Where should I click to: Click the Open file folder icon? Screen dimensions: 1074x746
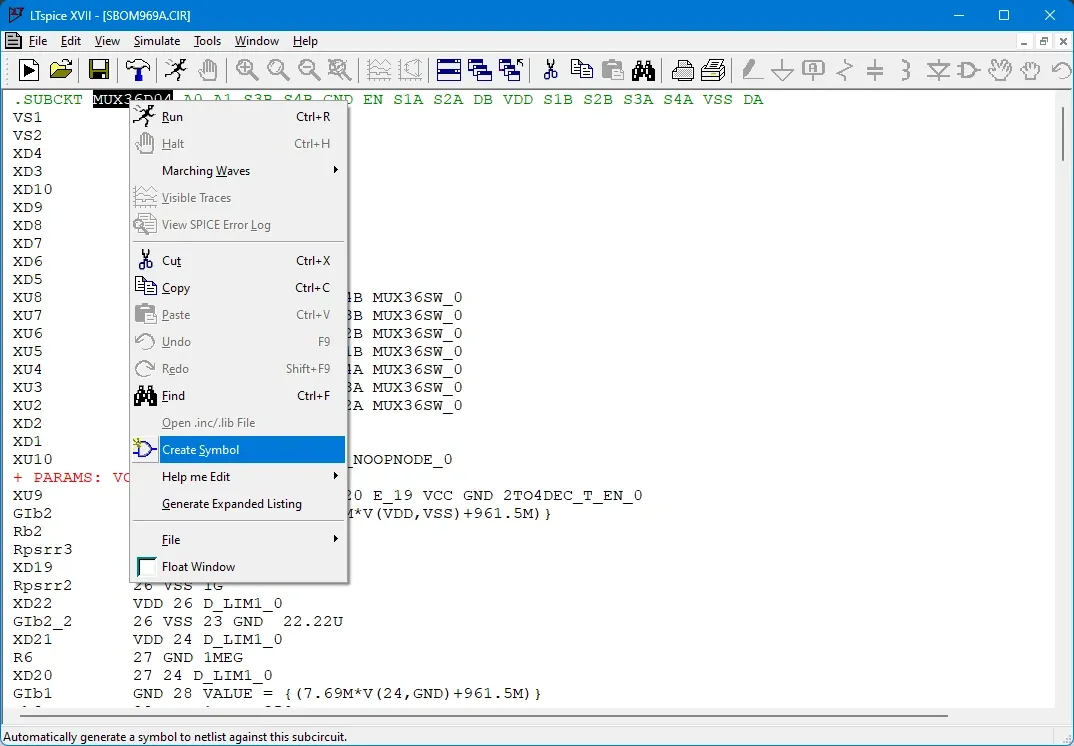click(61, 70)
